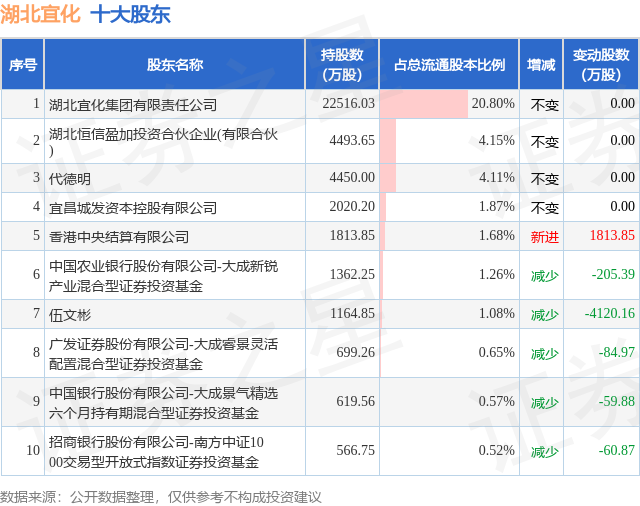Viewport: 640px width, 506px height.
Task: Click the red 新进 status
Action: pos(544,237)
